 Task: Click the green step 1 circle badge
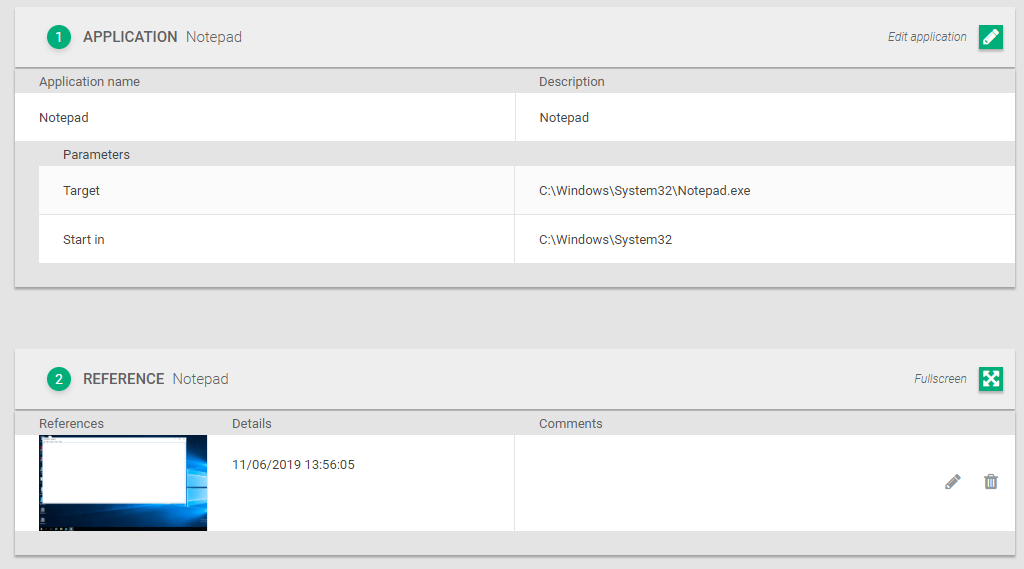(x=59, y=37)
